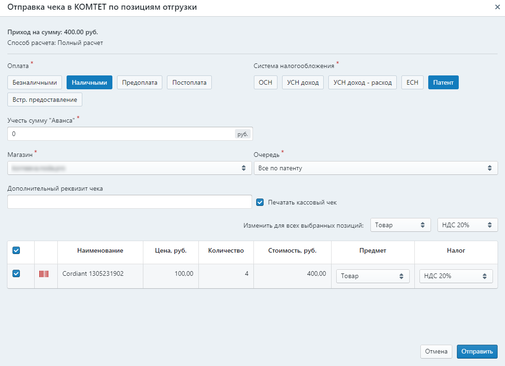
Task: Select Встр. предоставление payment option
Action: (45, 100)
